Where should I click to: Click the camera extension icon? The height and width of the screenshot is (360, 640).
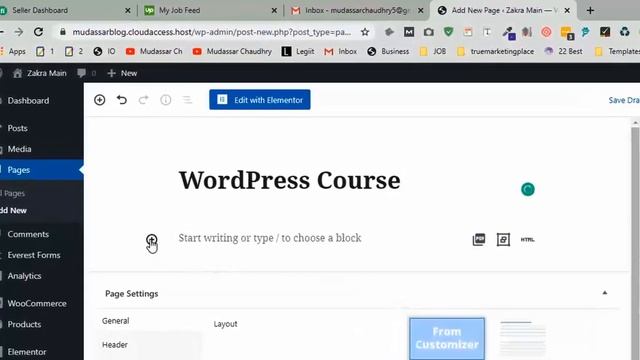(x=429, y=32)
